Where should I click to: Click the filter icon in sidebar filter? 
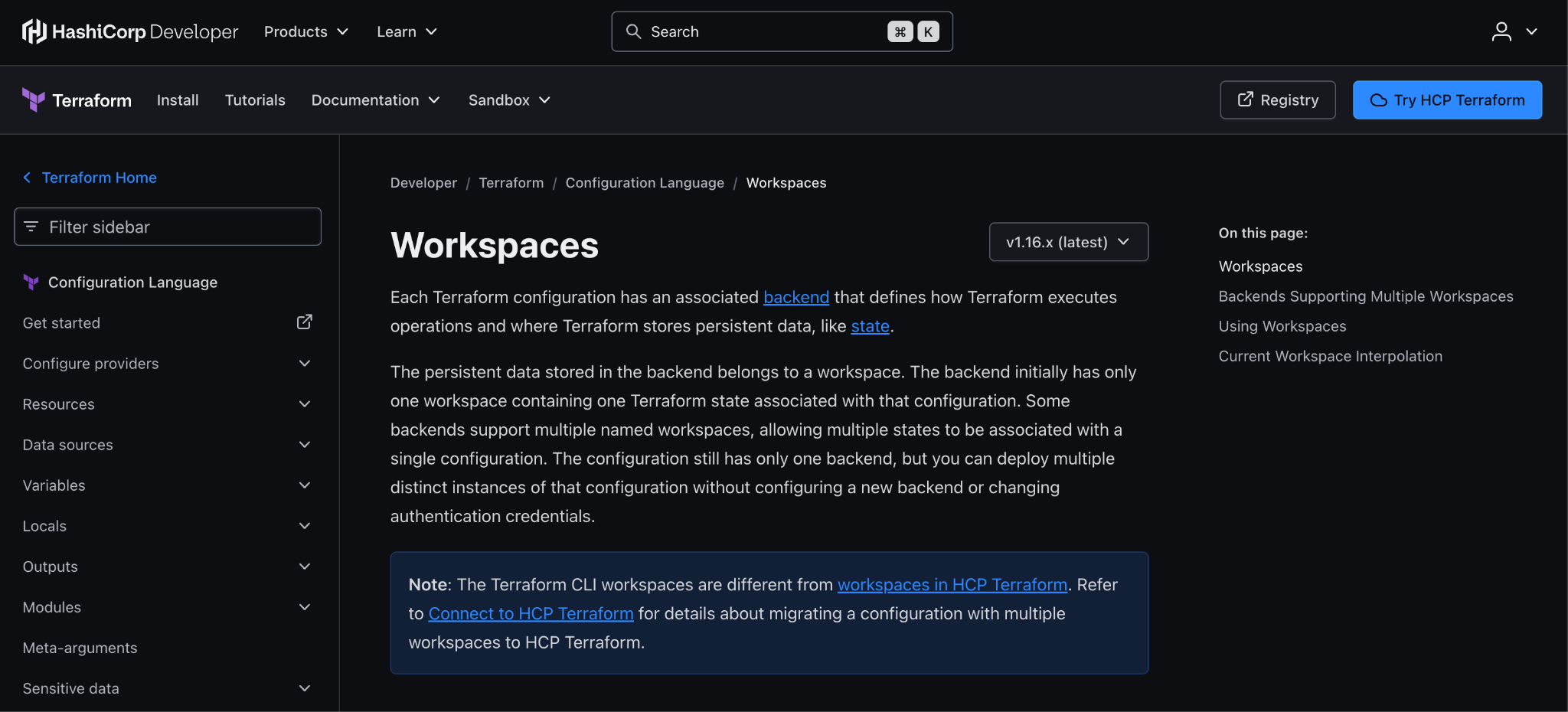(x=31, y=227)
